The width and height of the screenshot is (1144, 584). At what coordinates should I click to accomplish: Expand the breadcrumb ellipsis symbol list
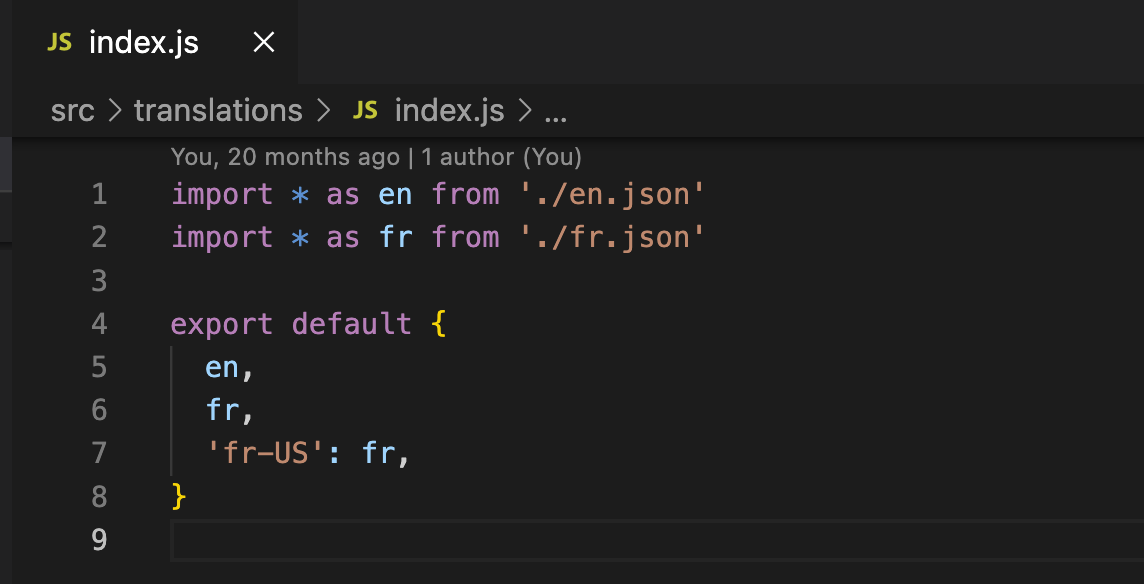pos(555,111)
